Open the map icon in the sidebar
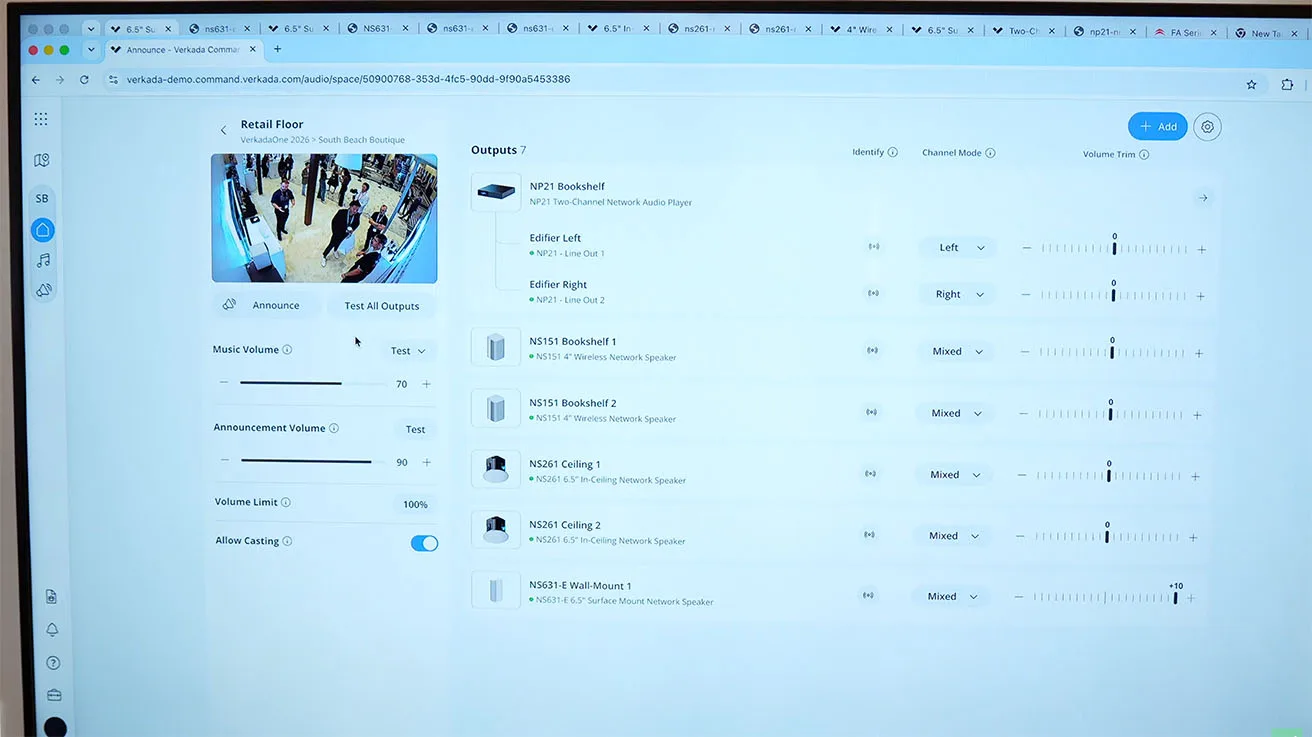Viewport: 1312px width, 737px height. point(41,160)
